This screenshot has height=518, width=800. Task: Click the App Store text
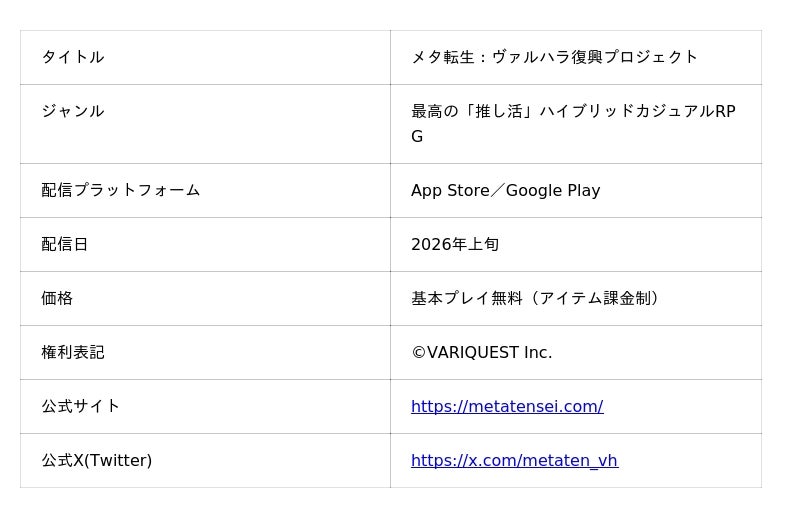450,190
